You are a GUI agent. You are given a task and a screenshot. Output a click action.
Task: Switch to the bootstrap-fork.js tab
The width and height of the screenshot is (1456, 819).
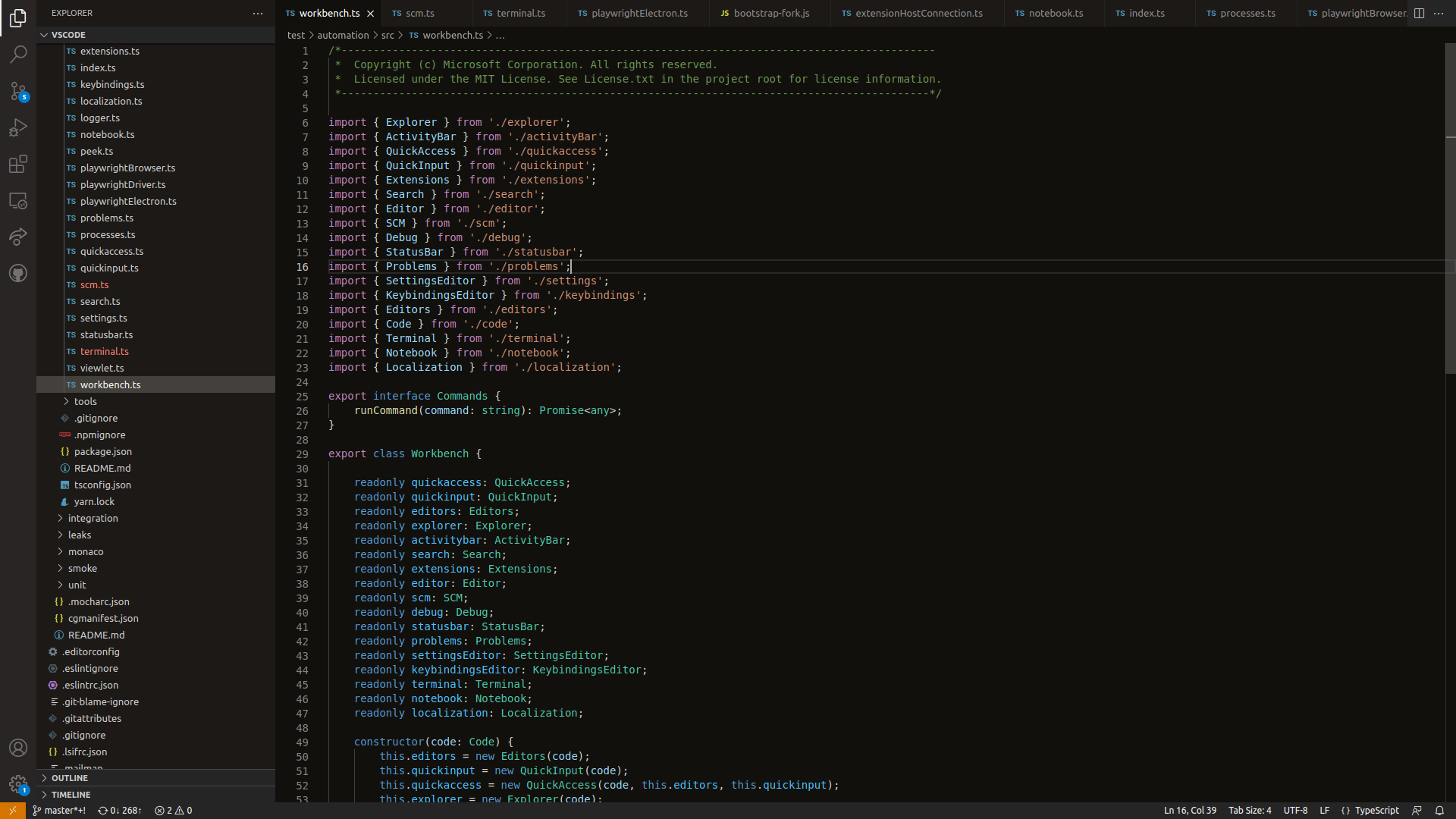pos(771,14)
